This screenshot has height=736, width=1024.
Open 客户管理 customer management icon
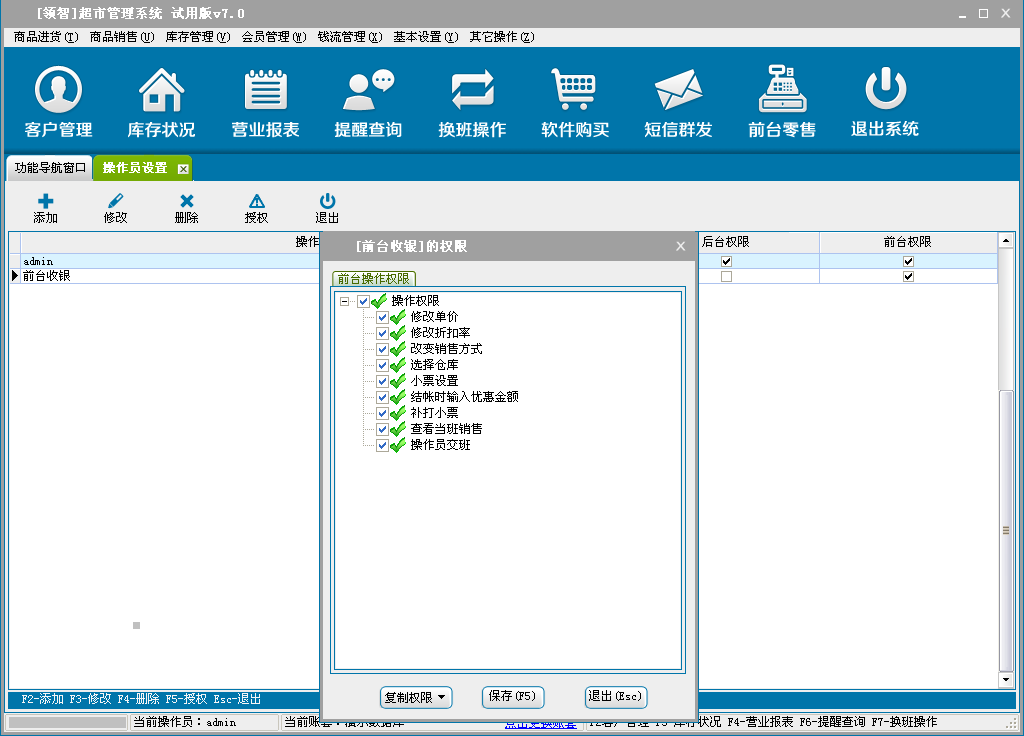point(58,101)
